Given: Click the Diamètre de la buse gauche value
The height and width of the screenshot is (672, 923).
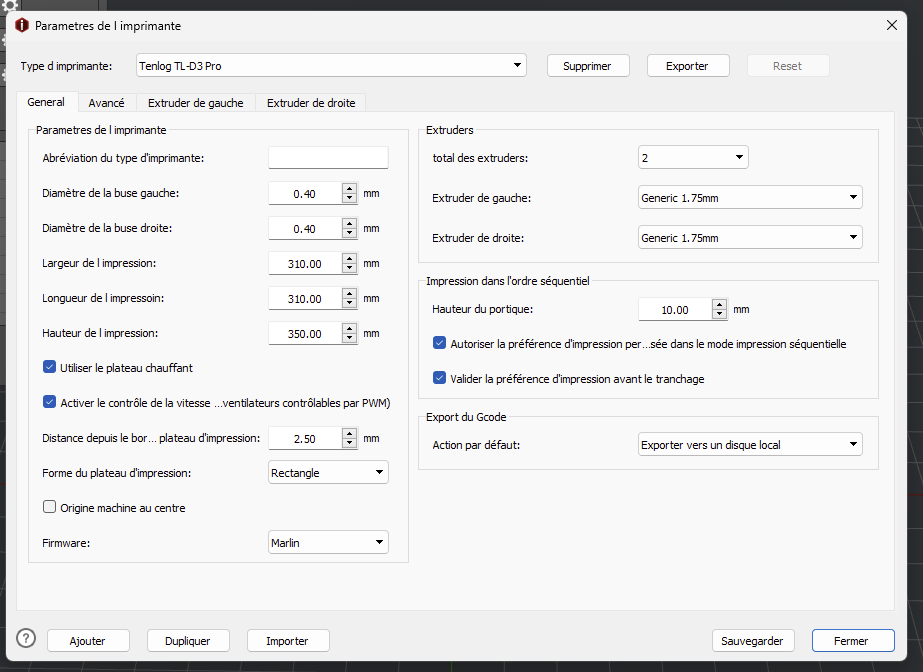Looking at the screenshot, I should tap(305, 194).
